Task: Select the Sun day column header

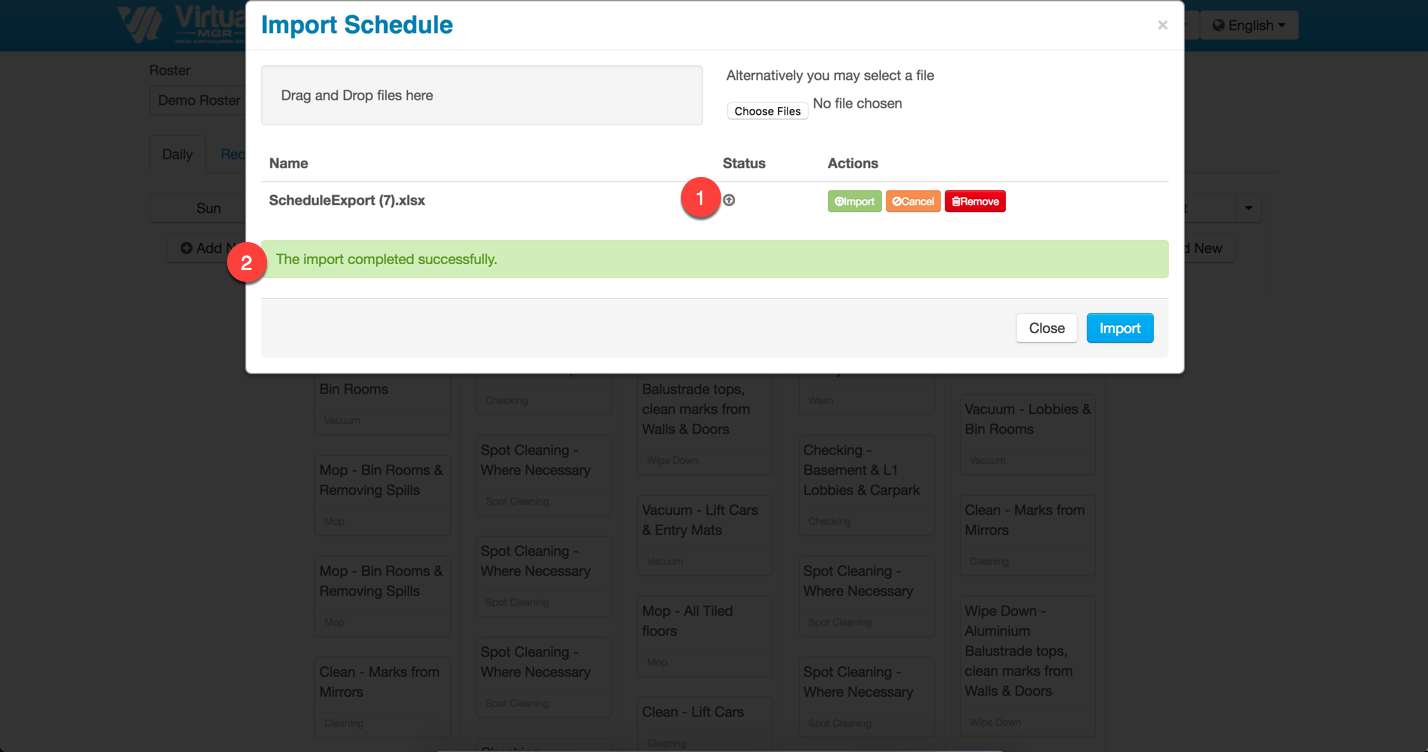Action: pyautogui.click(x=208, y=208)
